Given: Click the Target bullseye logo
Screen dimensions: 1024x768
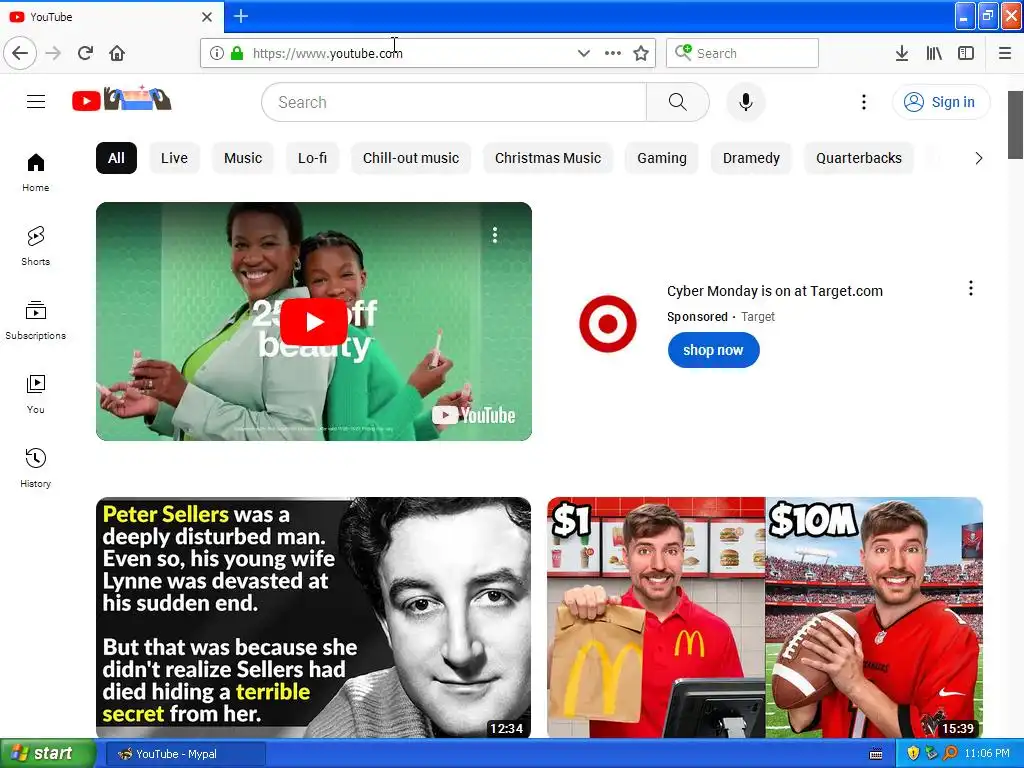Looking at the screenshot, I should [607, 323].
